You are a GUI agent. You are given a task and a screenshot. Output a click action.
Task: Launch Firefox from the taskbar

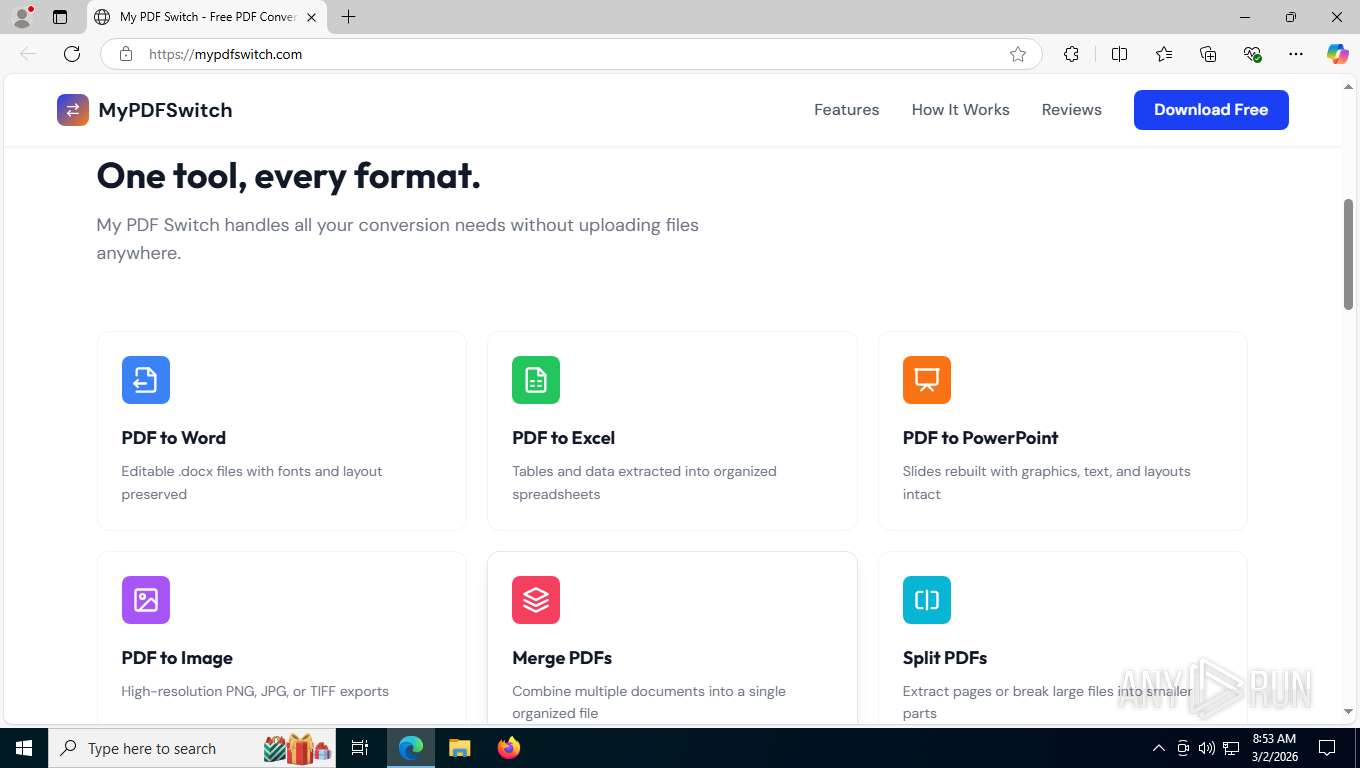point(509,748)
